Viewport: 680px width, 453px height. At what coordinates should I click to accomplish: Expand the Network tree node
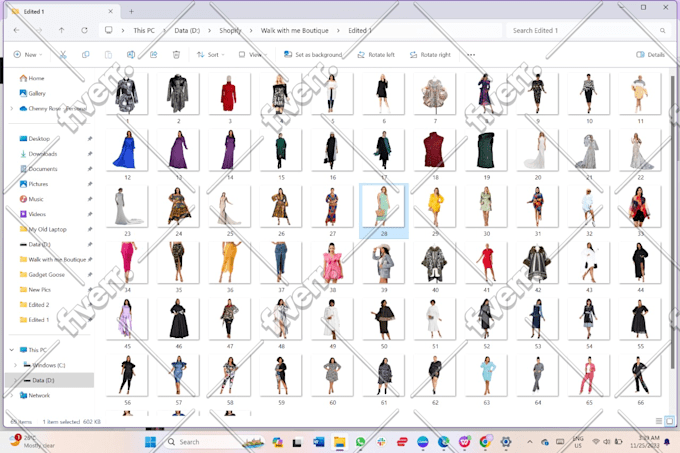point(12,395)
